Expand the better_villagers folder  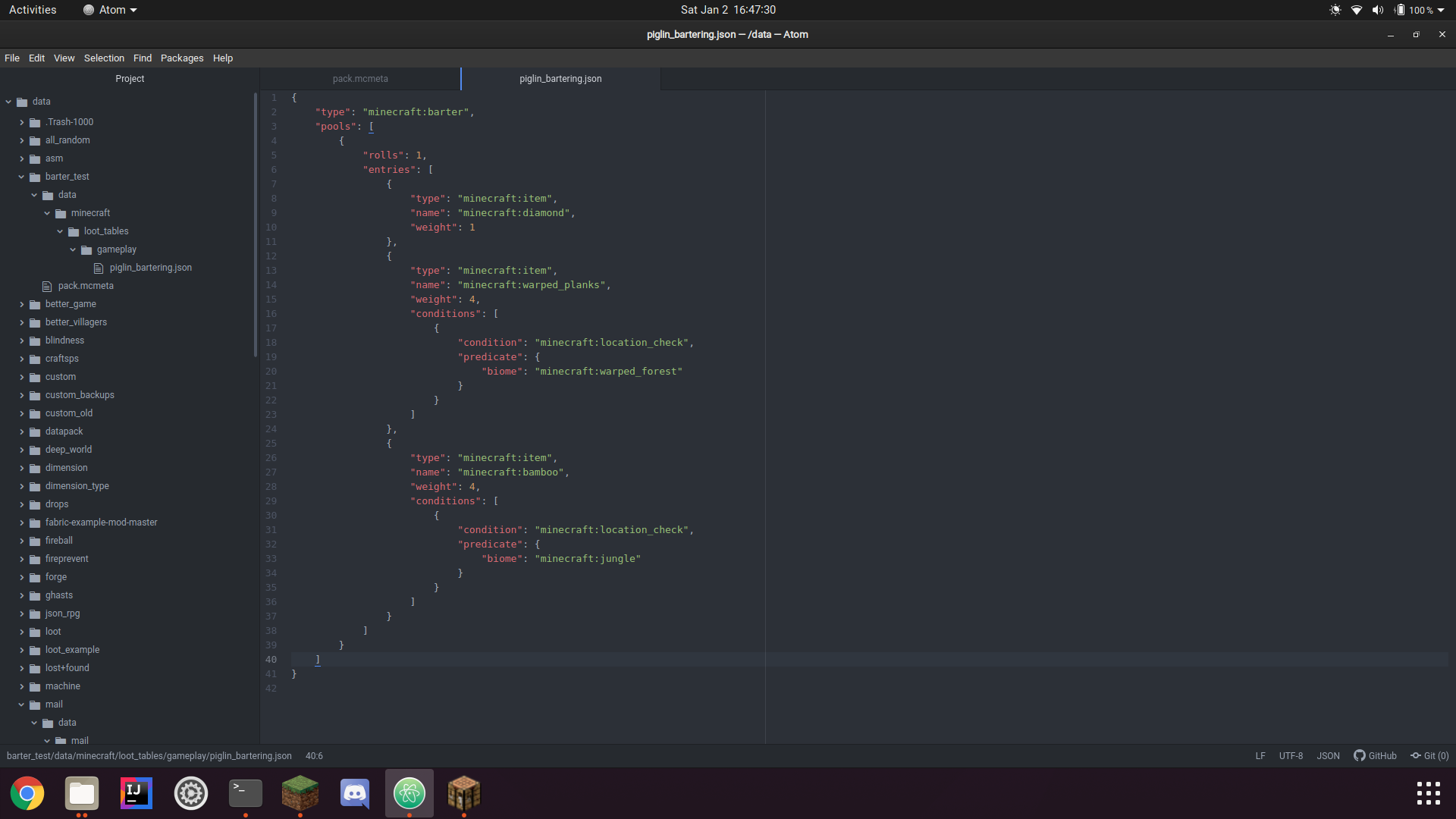tap(21, 322)
